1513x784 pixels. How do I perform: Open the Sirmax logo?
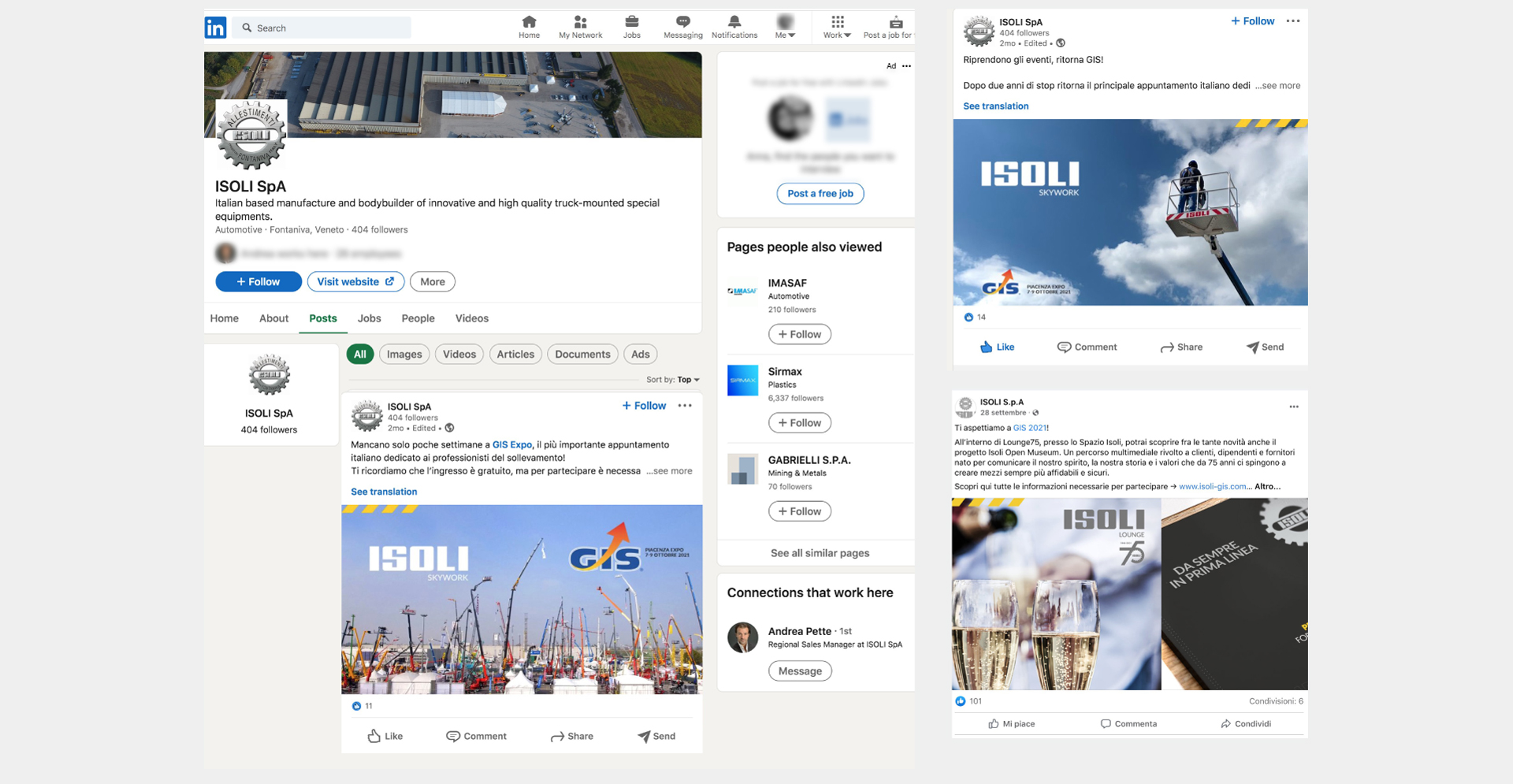click(x=742, y=380)
